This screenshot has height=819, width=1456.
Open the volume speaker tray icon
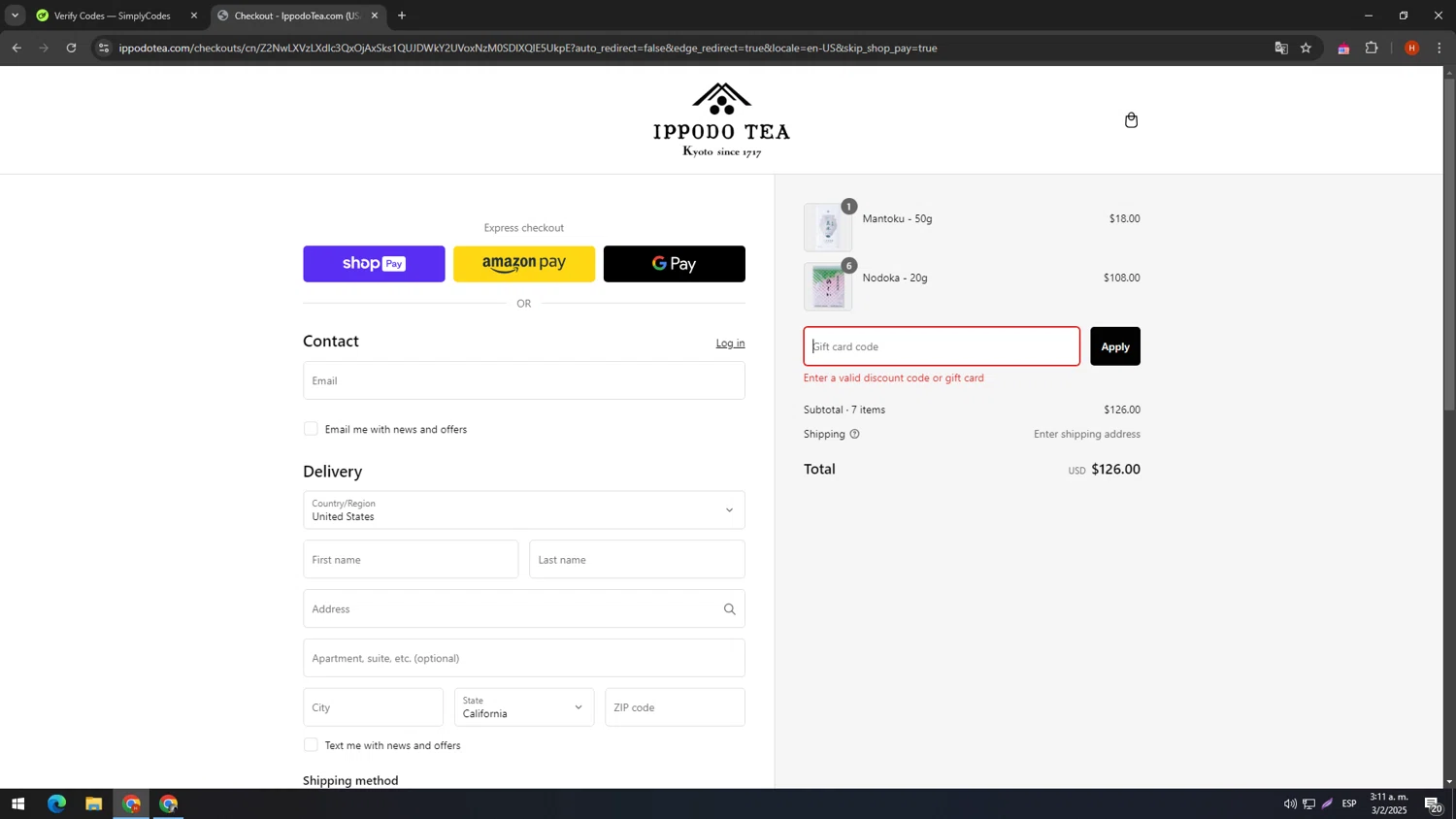(x=1290, y=803)
